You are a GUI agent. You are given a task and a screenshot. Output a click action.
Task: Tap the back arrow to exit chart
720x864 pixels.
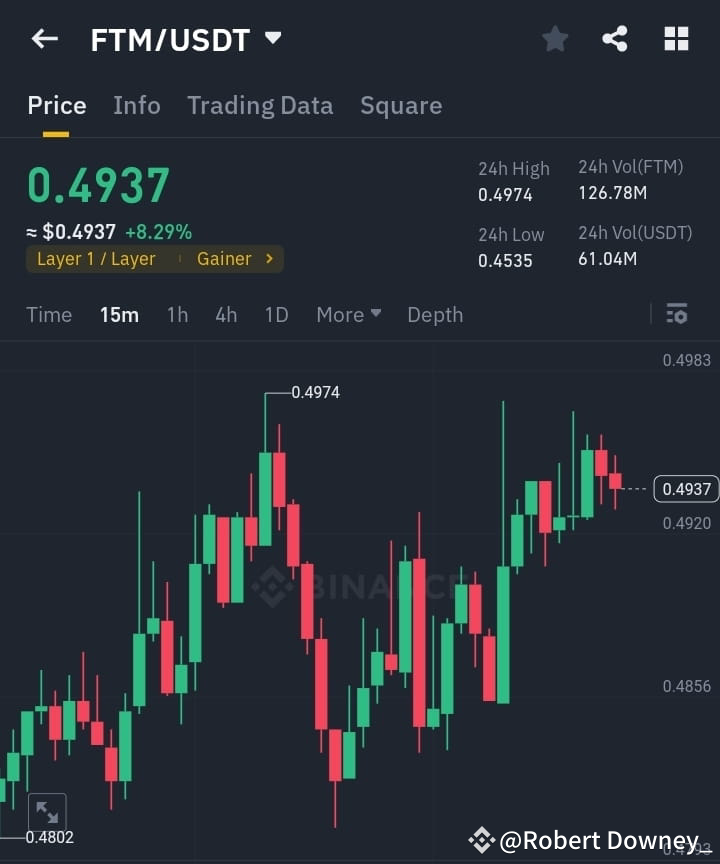click(44, 39)
